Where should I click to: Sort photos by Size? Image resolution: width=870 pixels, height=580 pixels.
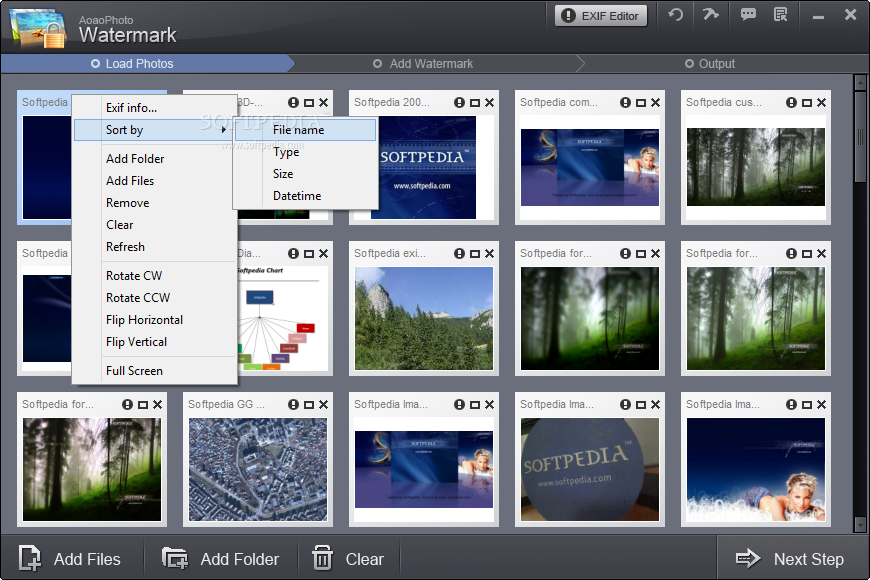[x=306, y=174]
